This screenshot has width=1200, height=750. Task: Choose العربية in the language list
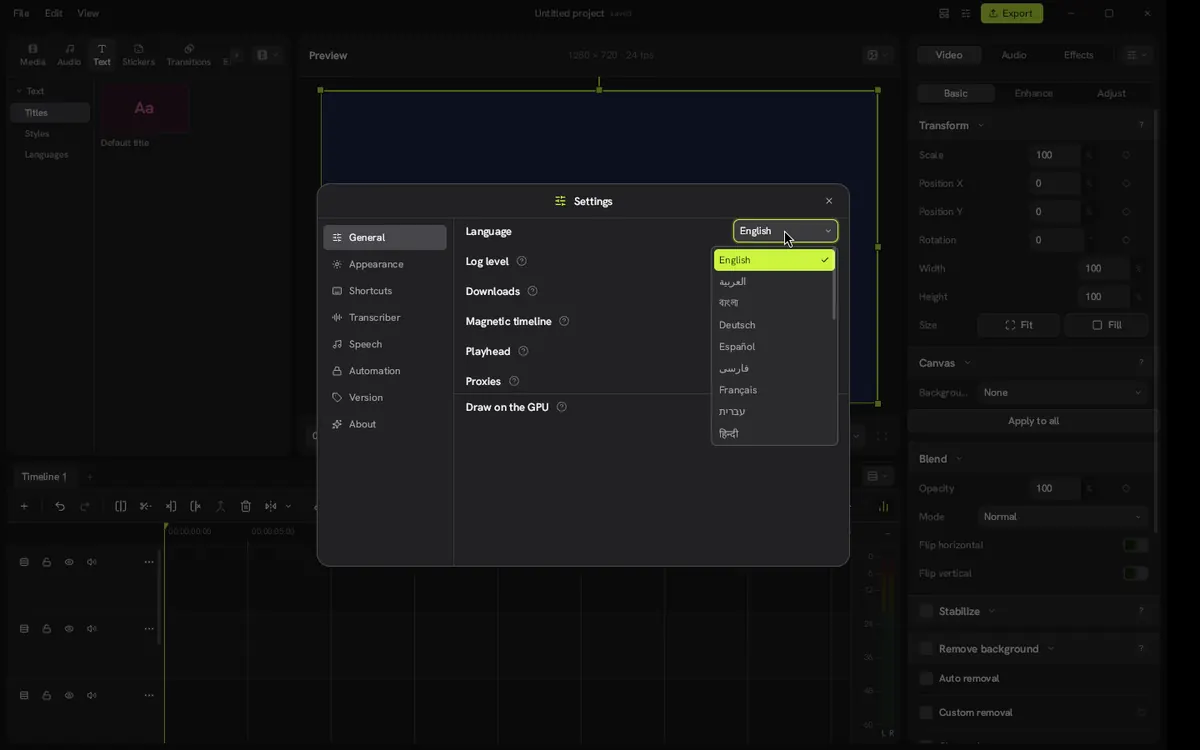(774, 282)
